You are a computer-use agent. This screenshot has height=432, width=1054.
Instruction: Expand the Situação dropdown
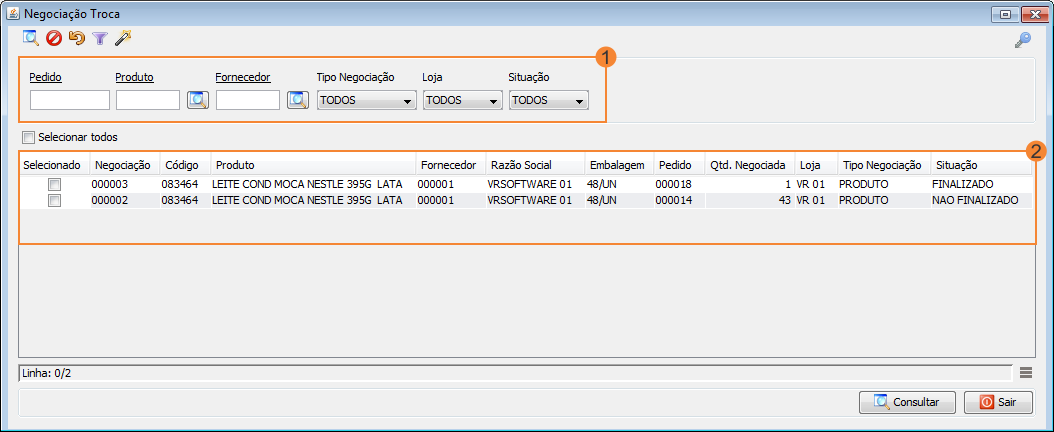click(x=548, y=101)
